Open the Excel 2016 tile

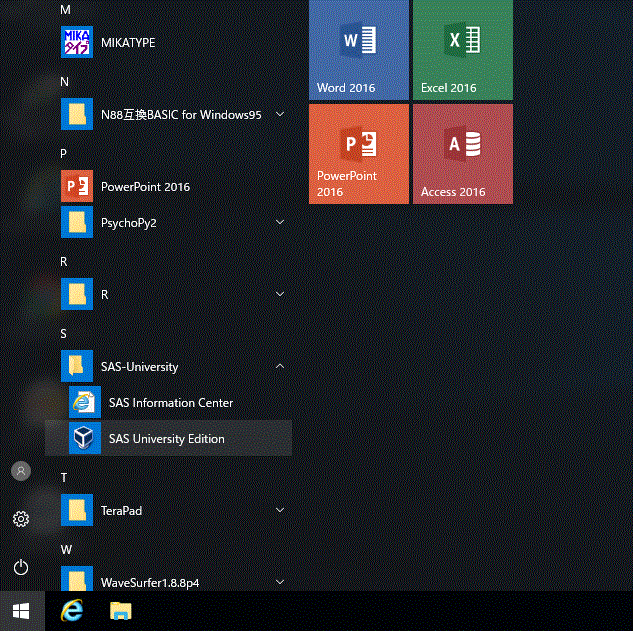point(463,50)
